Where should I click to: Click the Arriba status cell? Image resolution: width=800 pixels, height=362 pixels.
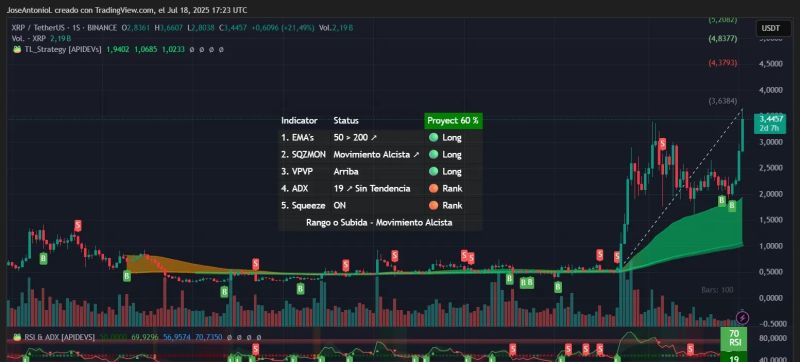(x=346, y=171)
